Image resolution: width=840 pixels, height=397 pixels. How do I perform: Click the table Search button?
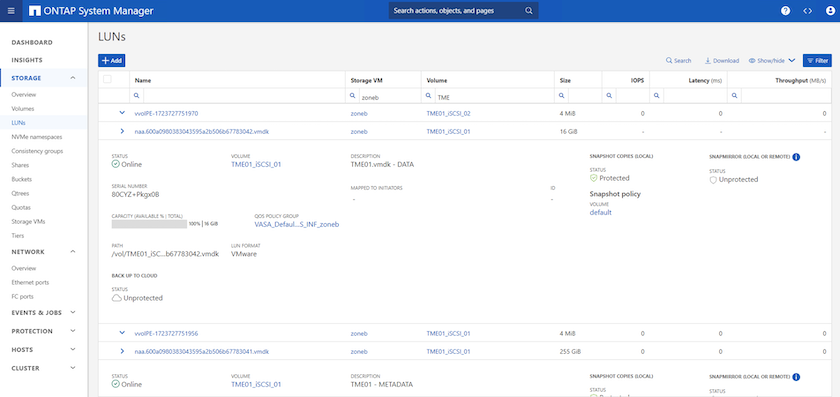click(x=678, y=61)
